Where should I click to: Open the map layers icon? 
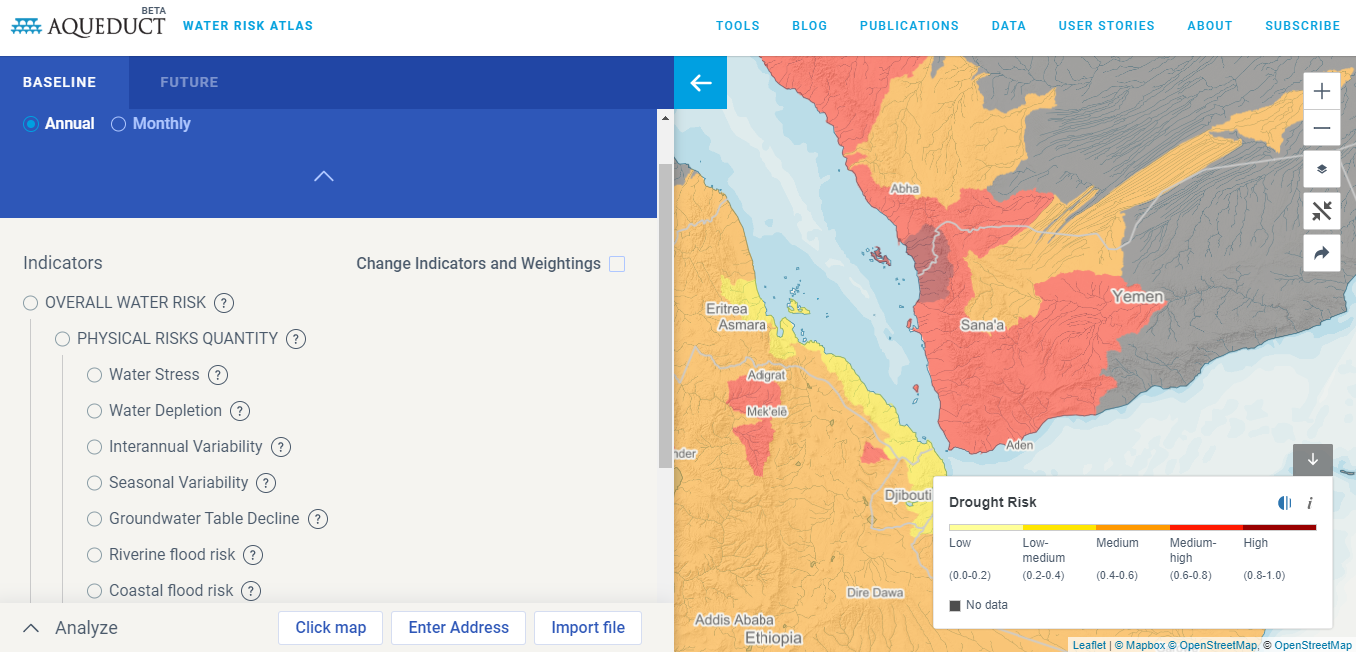click(x=1322, y=169)
